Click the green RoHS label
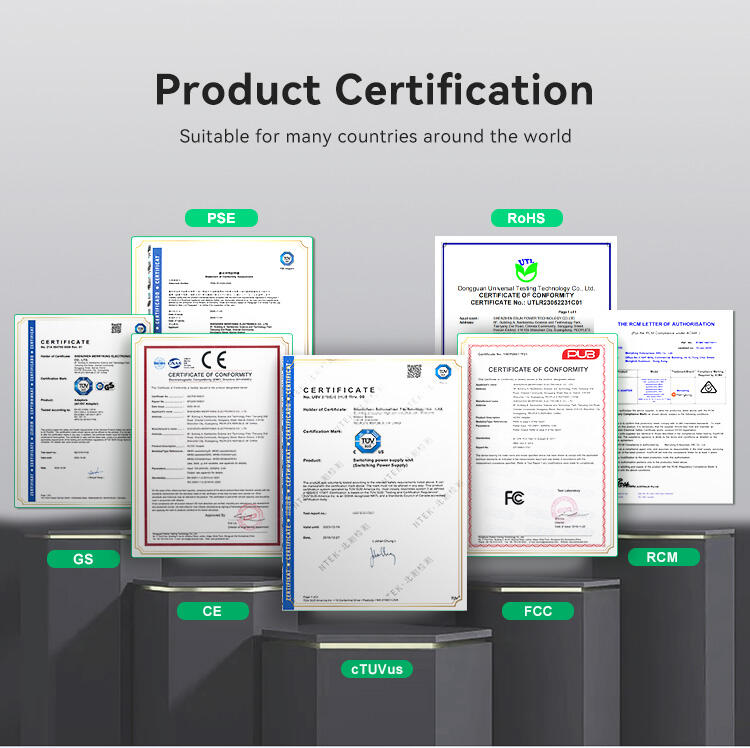This screenshot has width=750, height=748. [526, 218]
